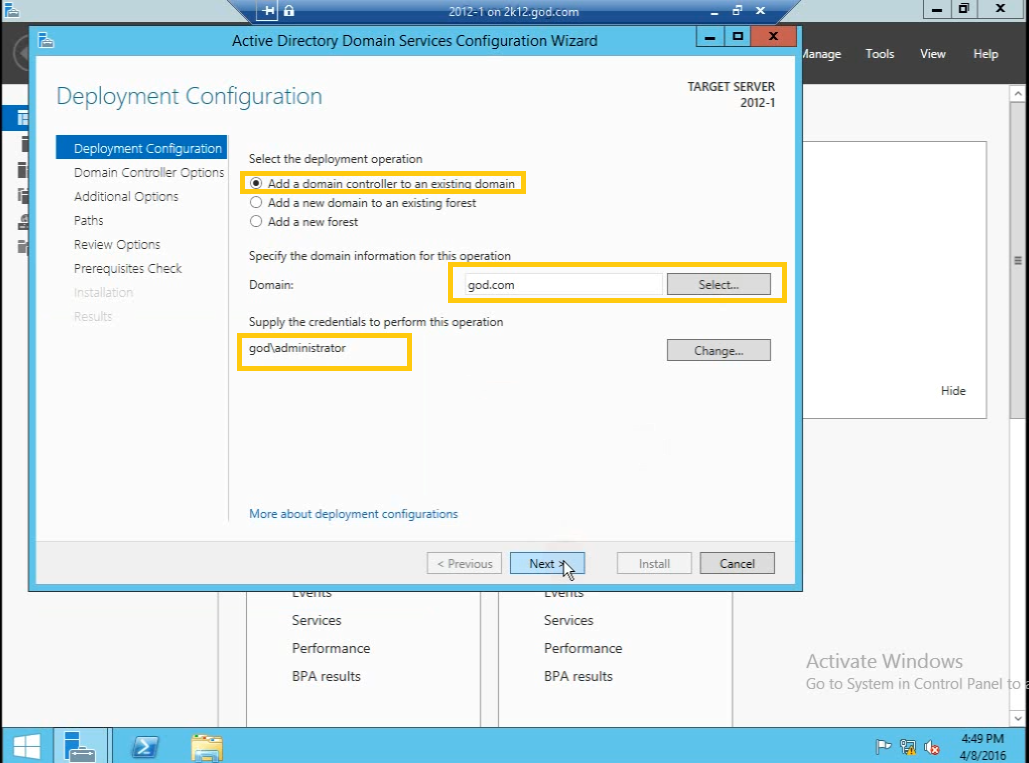Image resolution: width=1029 pixels, height=763 pixels.
Task: Click the Server Manager vertical scrollbar thumb
Action: click(x=1018, y=260)
